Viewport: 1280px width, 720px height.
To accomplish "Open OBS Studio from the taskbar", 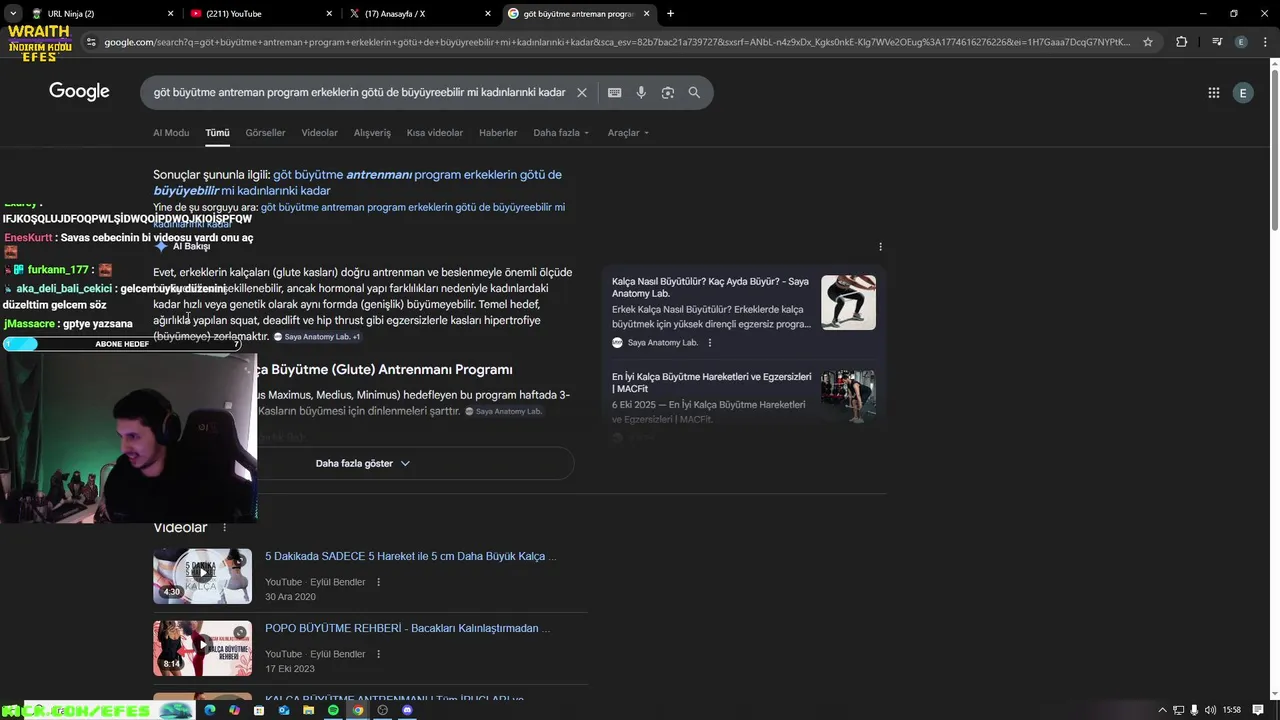I will pyautogui.click(x=382, y=710).
